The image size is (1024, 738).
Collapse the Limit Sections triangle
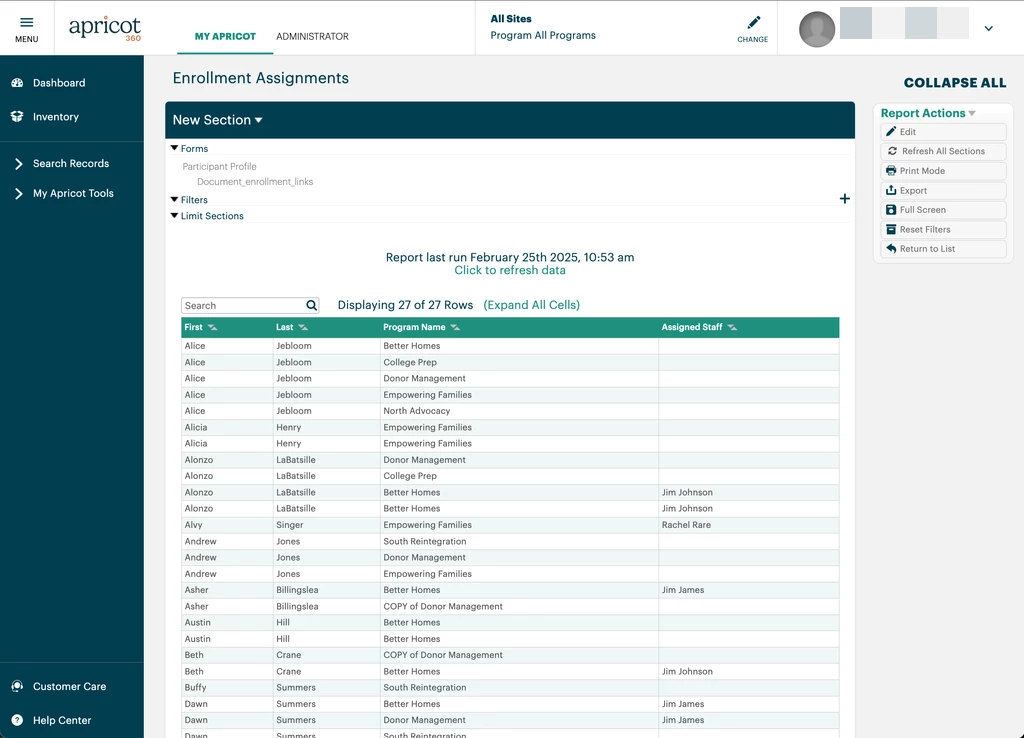click(174, 216)
